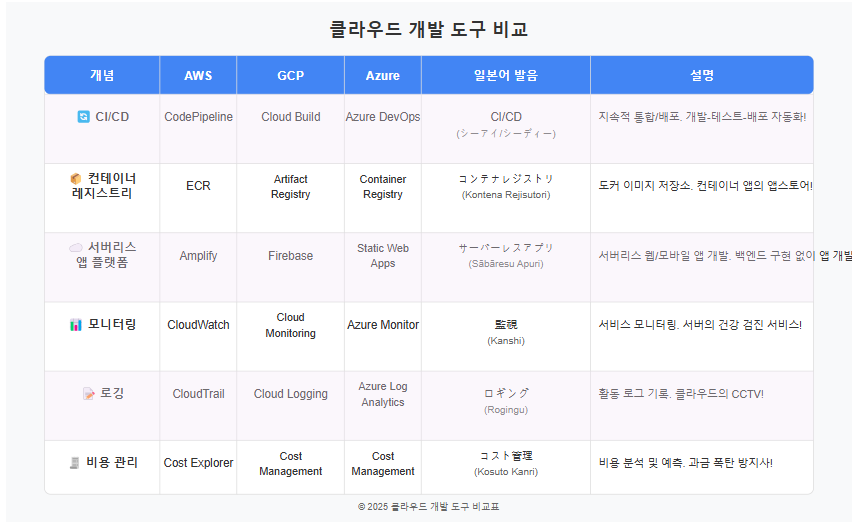This screenshot has width=862, height=522.
Task: Click the 비용 관리 concept label
Action: click(x=112, y=463)
